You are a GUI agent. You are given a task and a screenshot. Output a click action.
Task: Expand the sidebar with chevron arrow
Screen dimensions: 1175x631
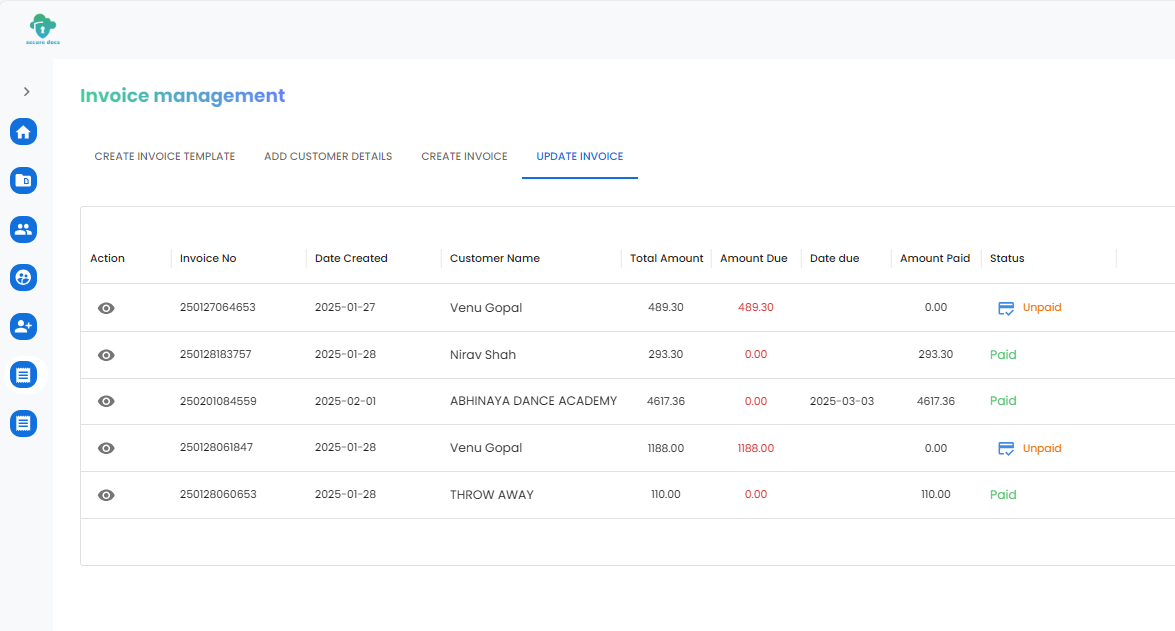tap(27, 91)
